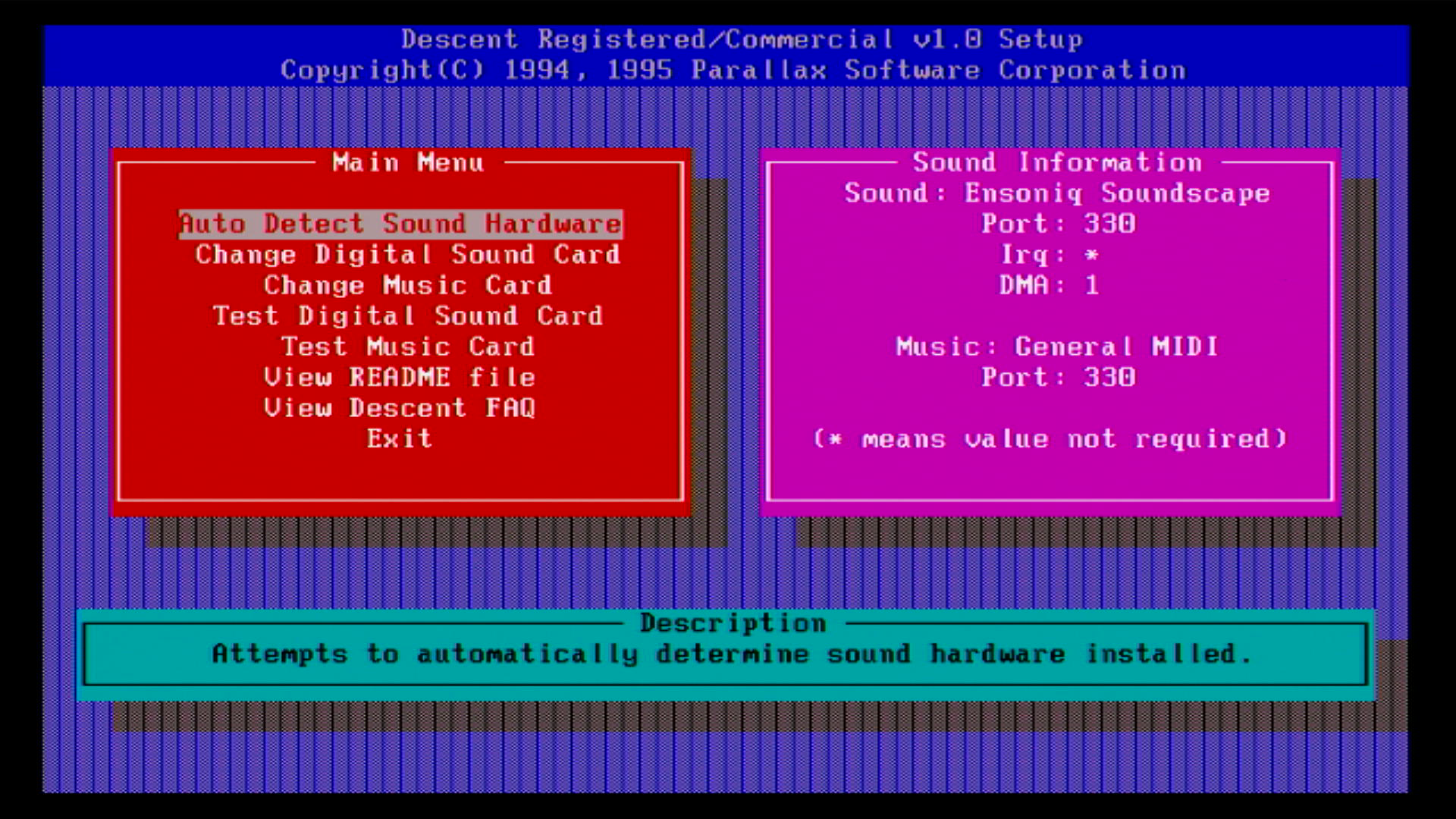The image size is (1456, 819).
Task: Open View README file entry
Action: tap(400, 378)
